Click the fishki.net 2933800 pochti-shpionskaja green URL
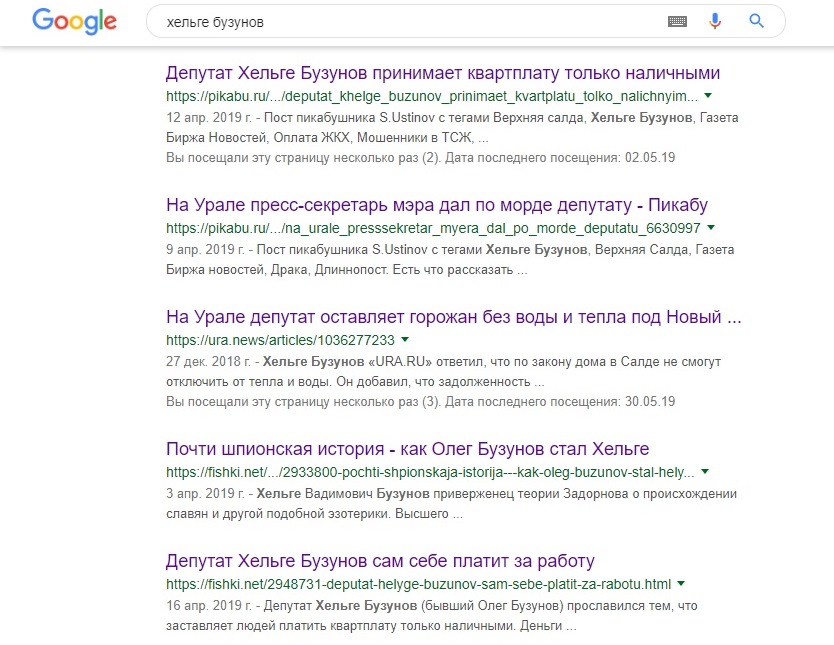The height and width of the screenshot is (645, 834). (x=430, y=472)
